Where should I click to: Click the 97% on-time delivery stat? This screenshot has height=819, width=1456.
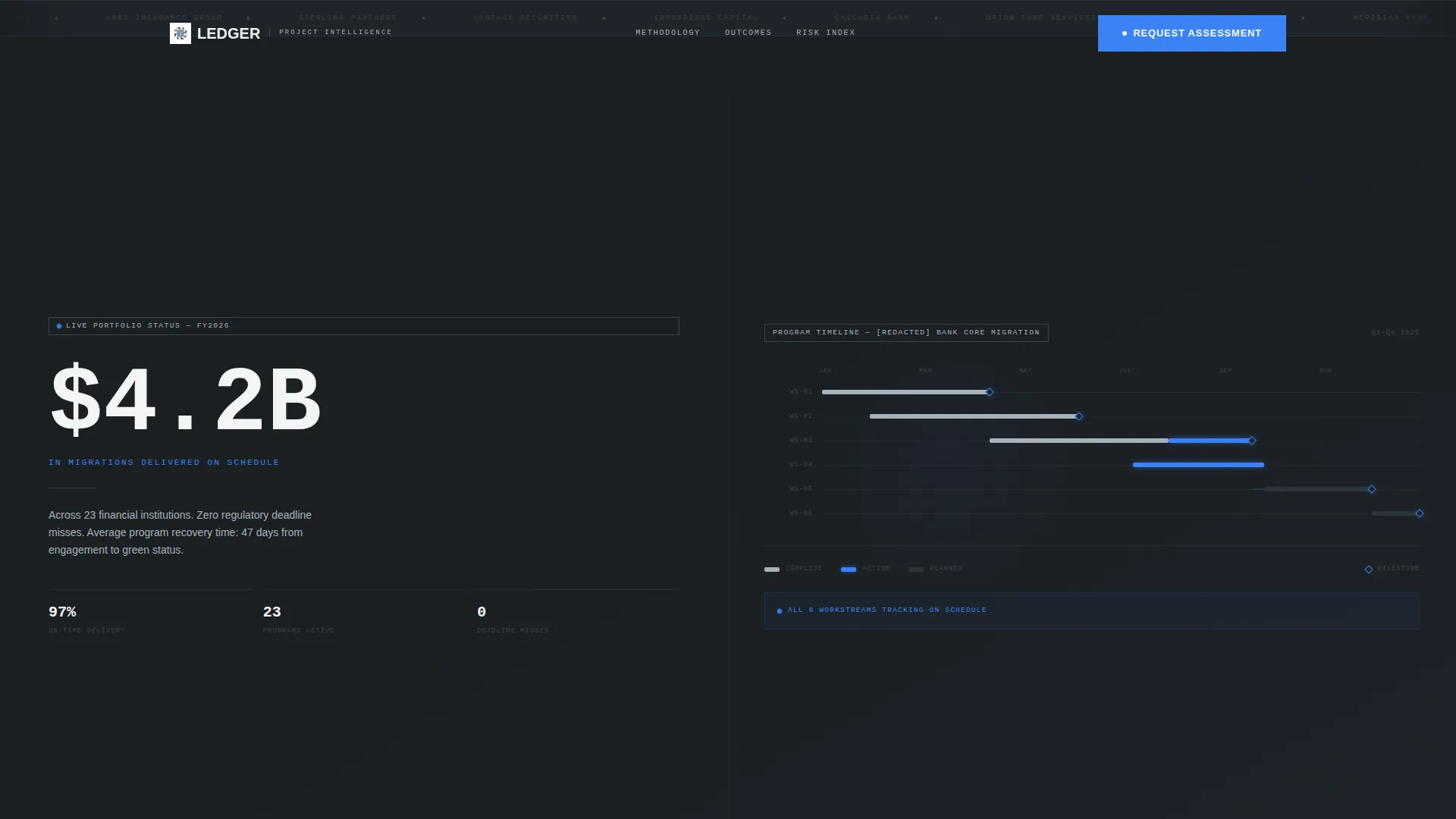[86, 619]
